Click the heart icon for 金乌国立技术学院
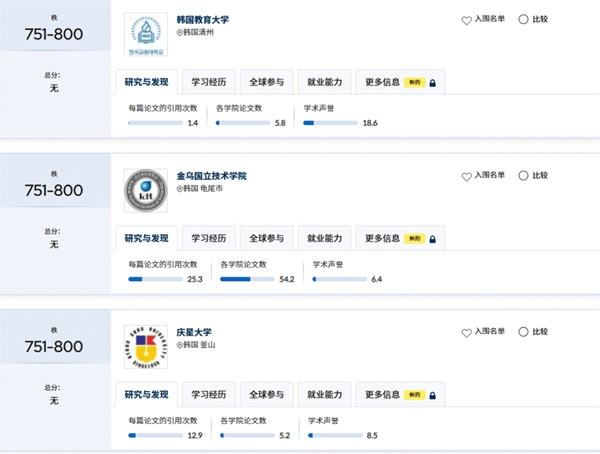This screenshot has height=454, width=600. pos(466,176)
